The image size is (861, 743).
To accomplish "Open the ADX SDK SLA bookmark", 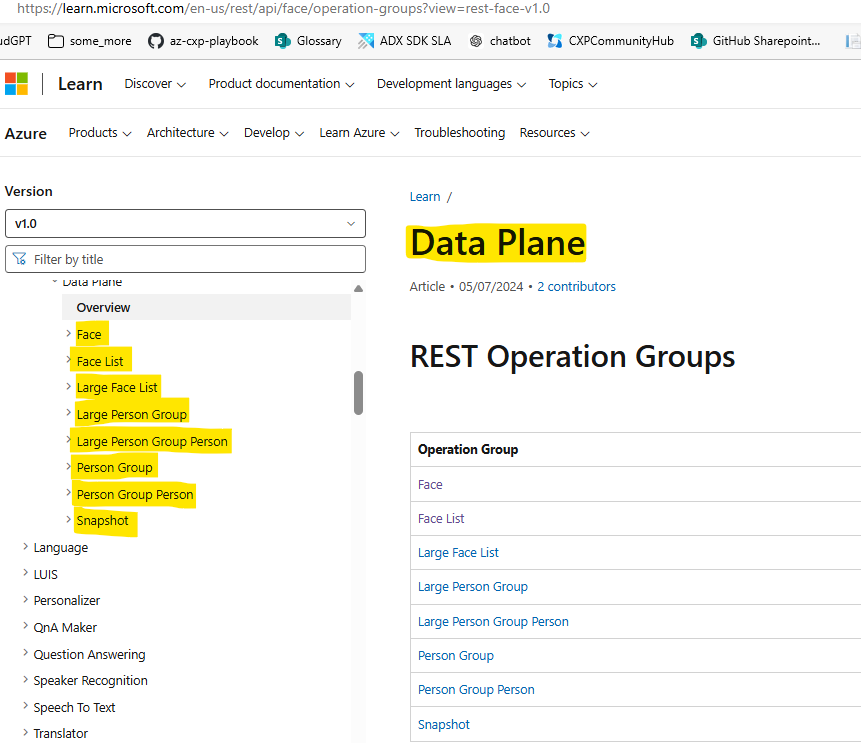I will pyautogui.click(x=405, y=41).
